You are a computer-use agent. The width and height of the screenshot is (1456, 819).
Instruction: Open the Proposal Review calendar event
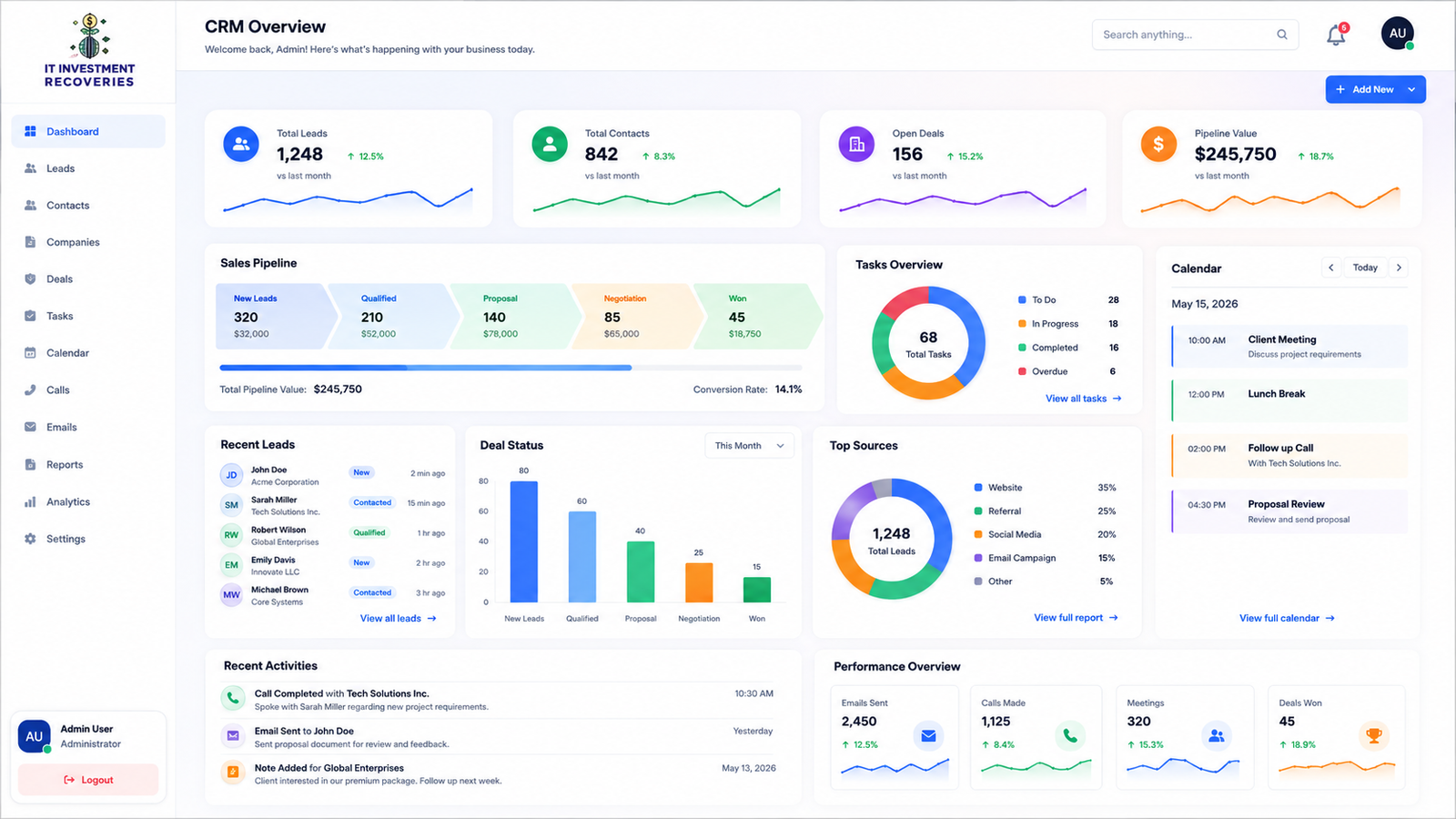click(x=1289, y=511)
